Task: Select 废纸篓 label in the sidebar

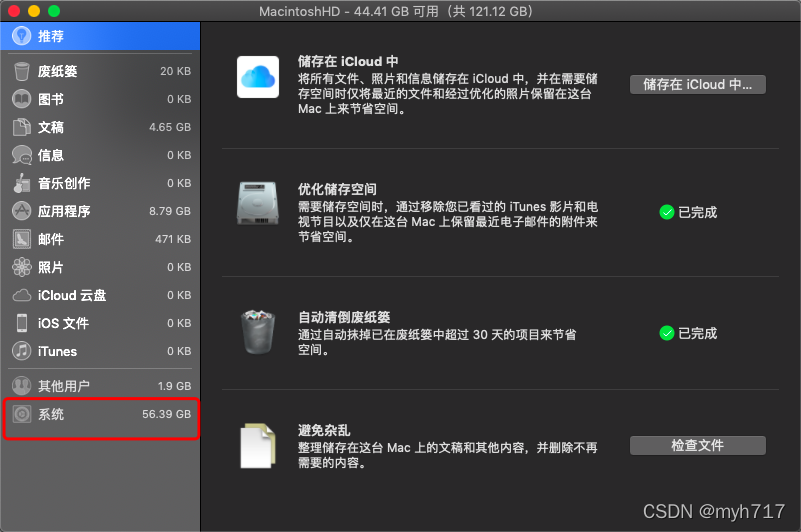Action: (x=57, y=71)
